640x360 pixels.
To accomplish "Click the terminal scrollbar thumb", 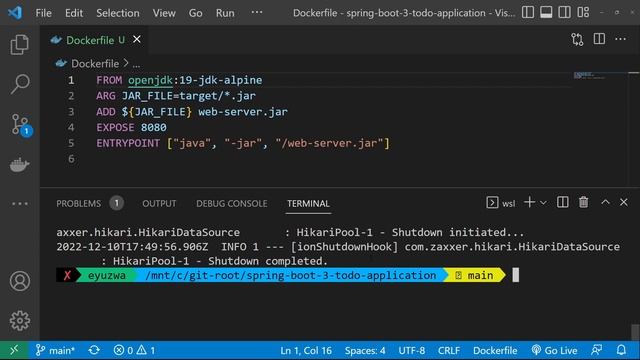I will coord(635,332).
